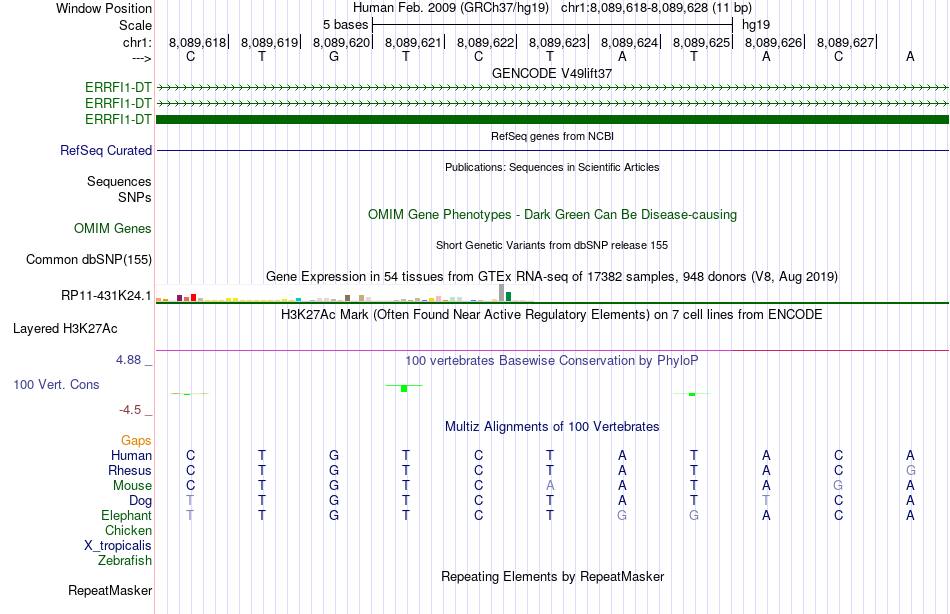Click the OMIM Genes label
The image size is (950, 614).
[x=113, y=229]
